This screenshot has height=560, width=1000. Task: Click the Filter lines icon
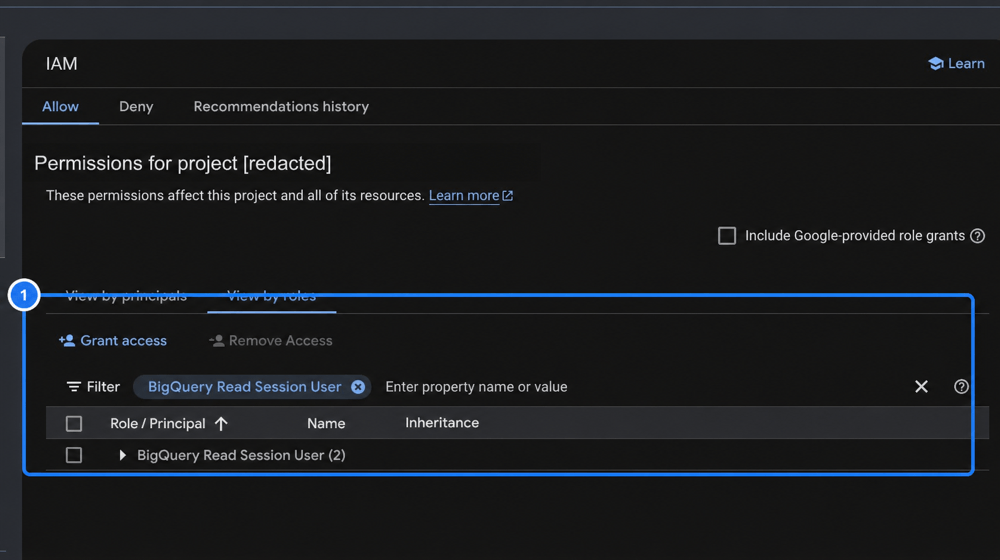coord(74,387)
